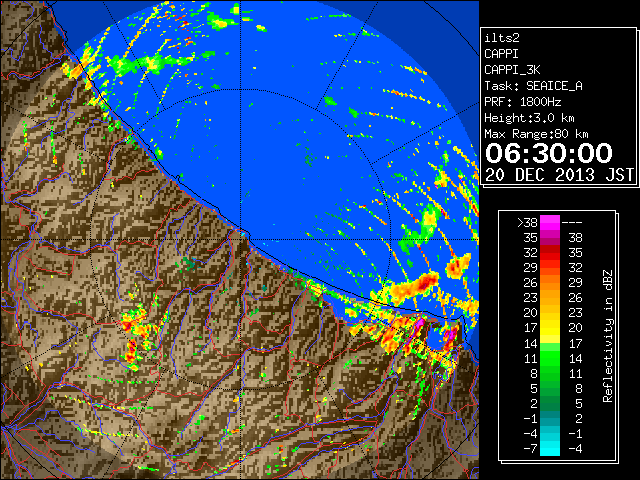Viewport: 640px width, 480px height.
Task: Click the 'Task: SEAICE_A' line
Action: point(533,86)
